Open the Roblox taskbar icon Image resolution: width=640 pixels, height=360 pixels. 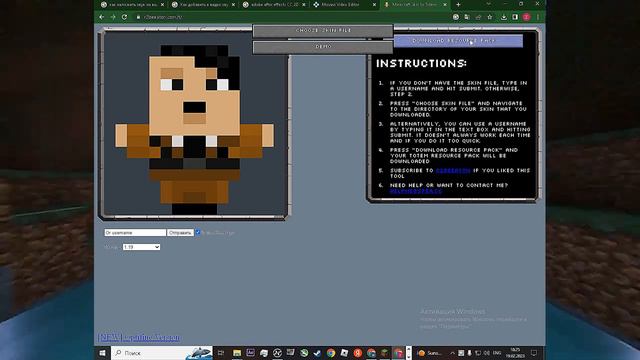tap(344, 353)
